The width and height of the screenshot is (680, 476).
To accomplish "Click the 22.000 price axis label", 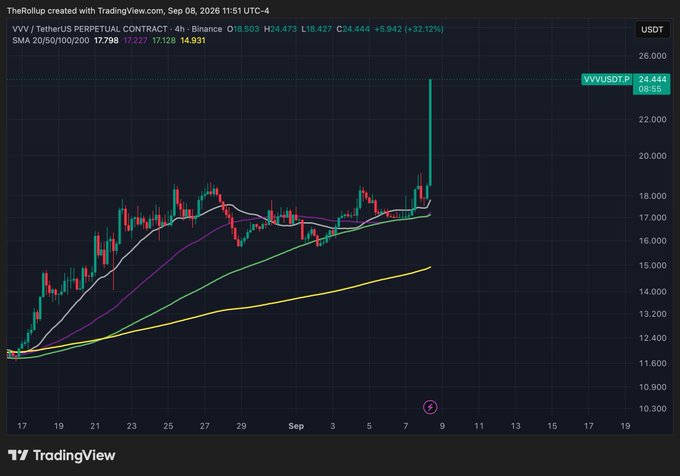I will (652, 119).
